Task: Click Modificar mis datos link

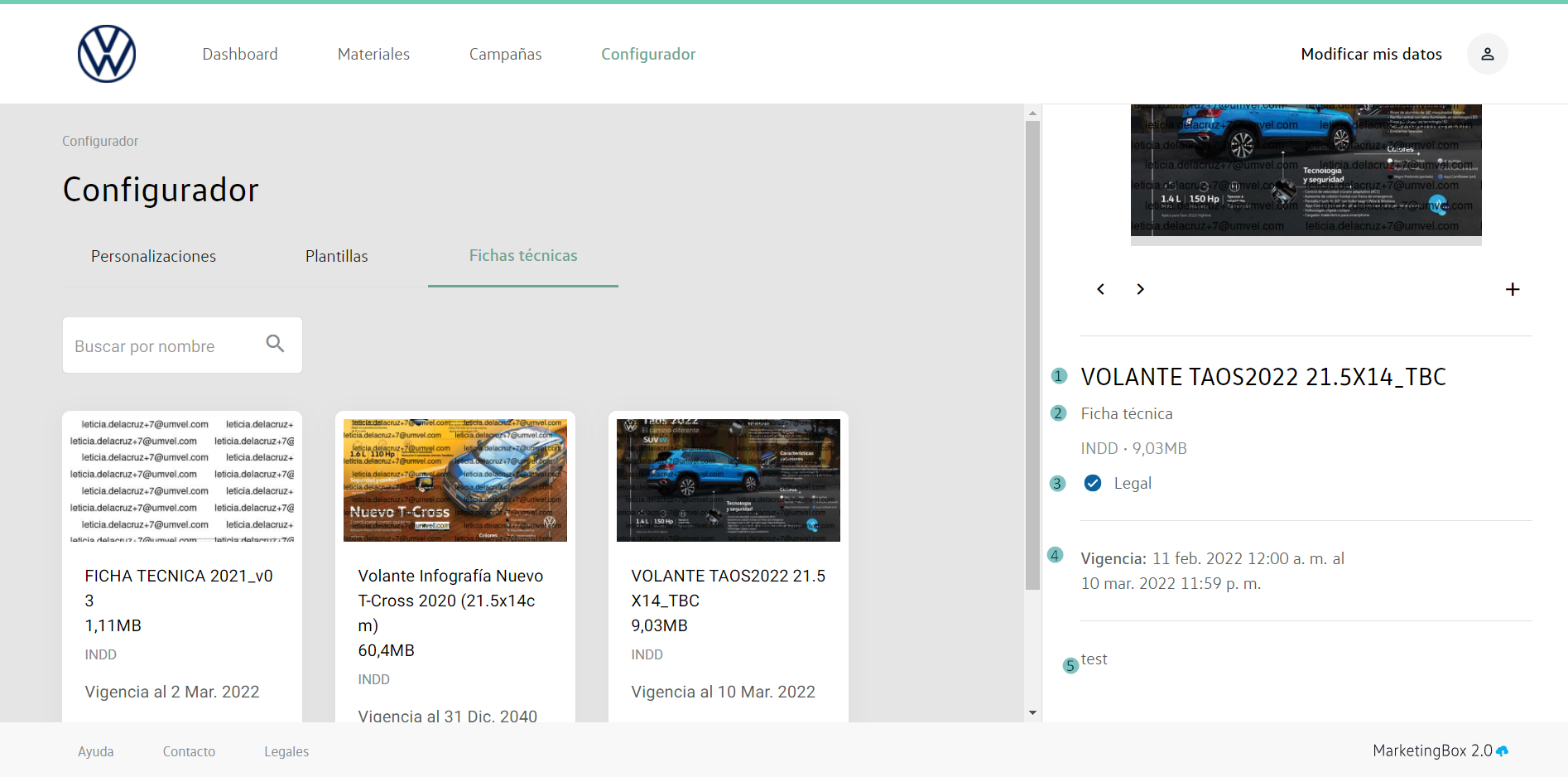Action: click(1371, 54)
